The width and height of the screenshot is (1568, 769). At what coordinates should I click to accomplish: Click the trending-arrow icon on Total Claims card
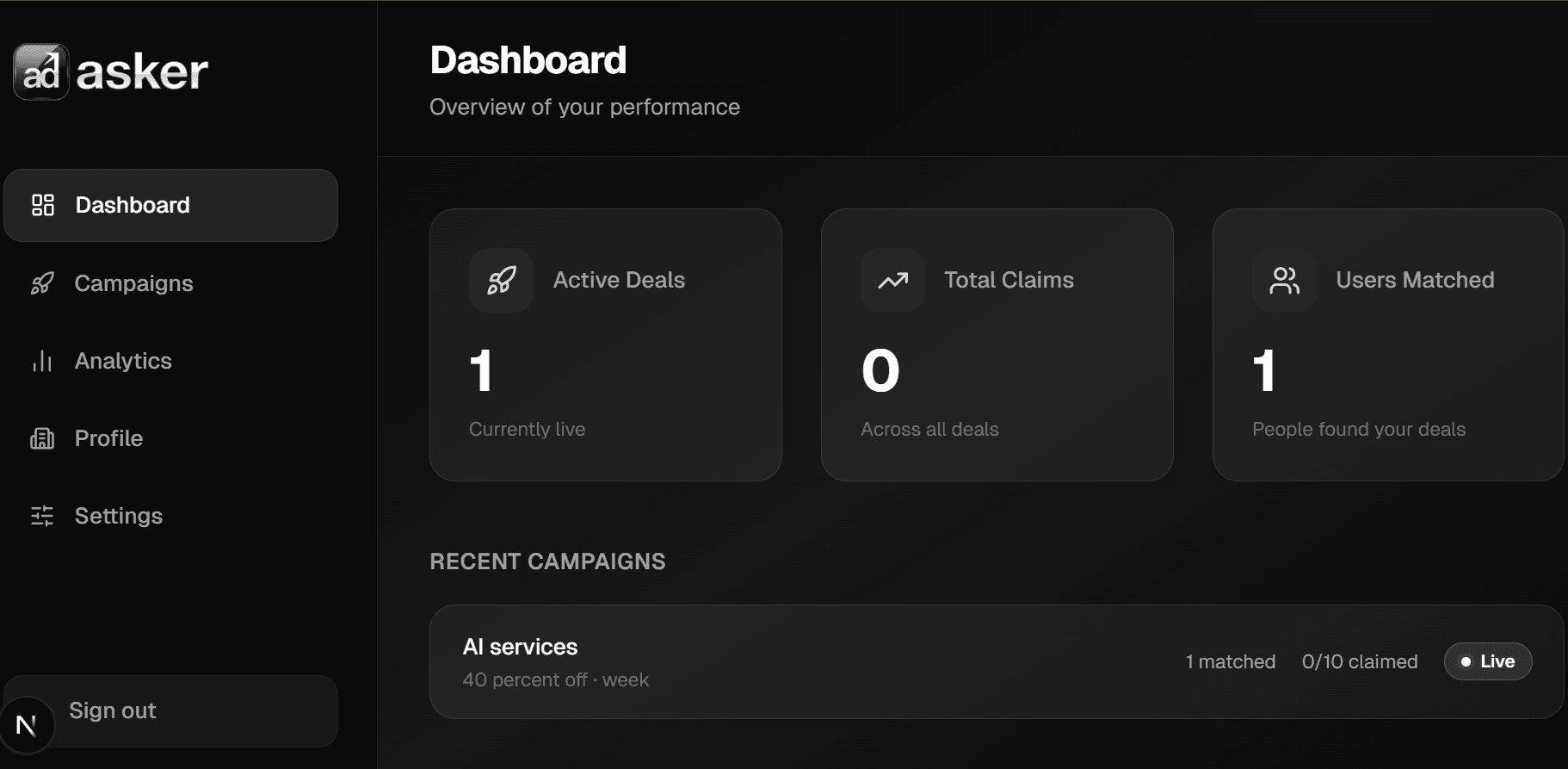click(x=892, y=280)
